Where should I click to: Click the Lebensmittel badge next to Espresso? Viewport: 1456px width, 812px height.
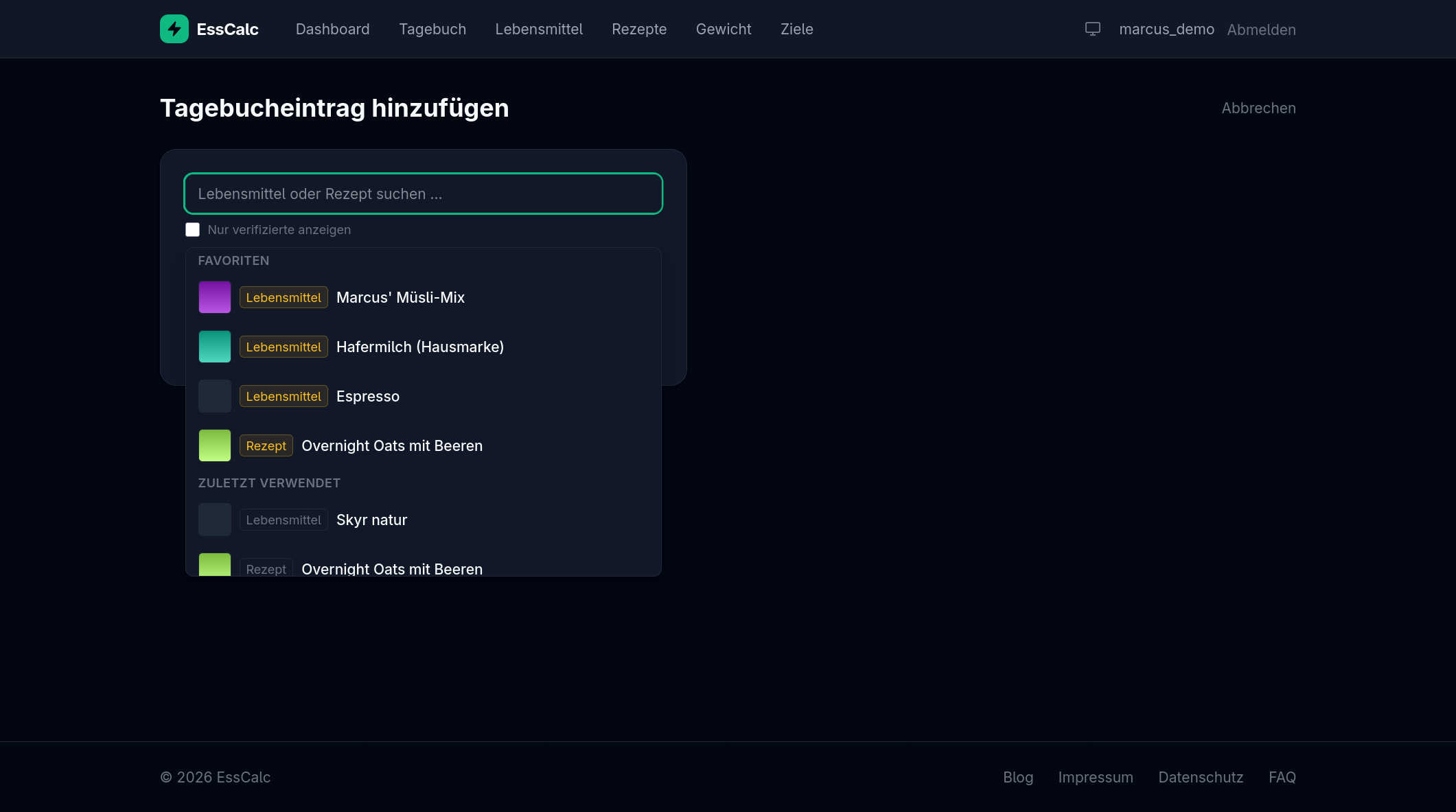[284, 396]
